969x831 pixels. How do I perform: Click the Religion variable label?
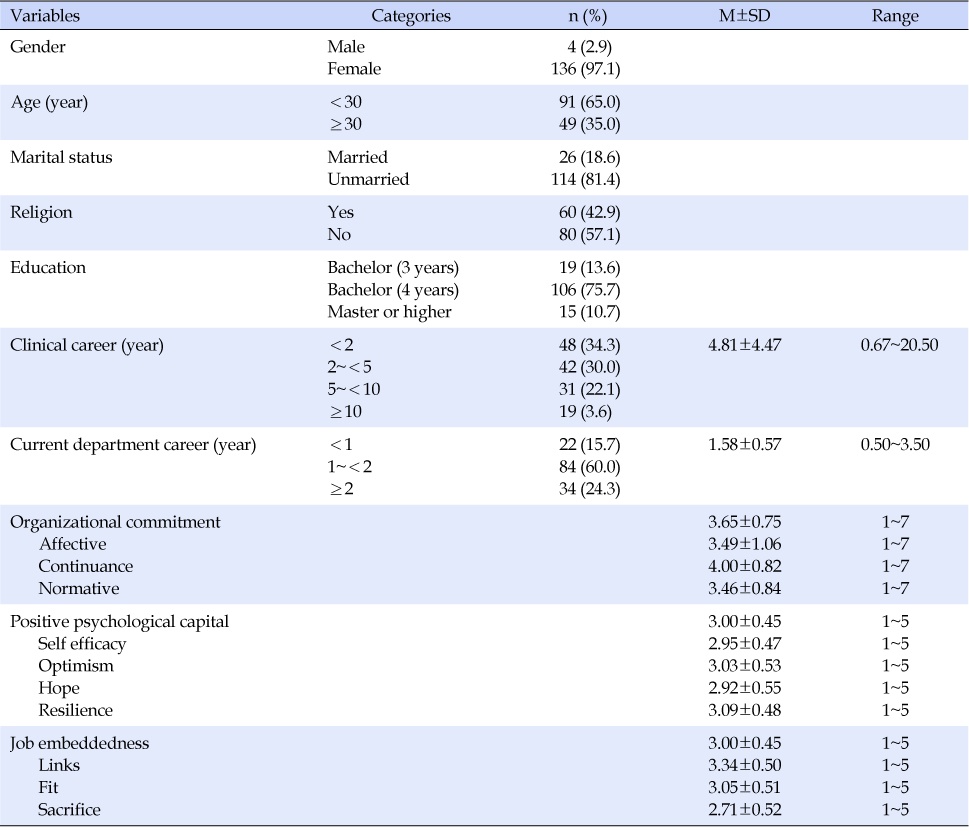41,212
